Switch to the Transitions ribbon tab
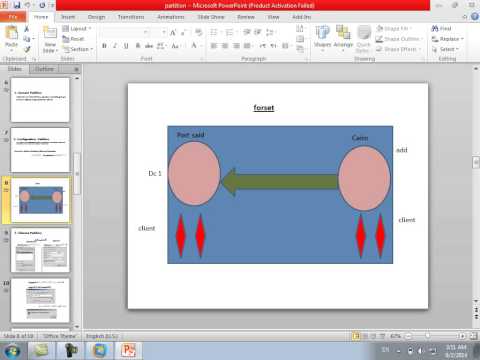 [131, 17]
